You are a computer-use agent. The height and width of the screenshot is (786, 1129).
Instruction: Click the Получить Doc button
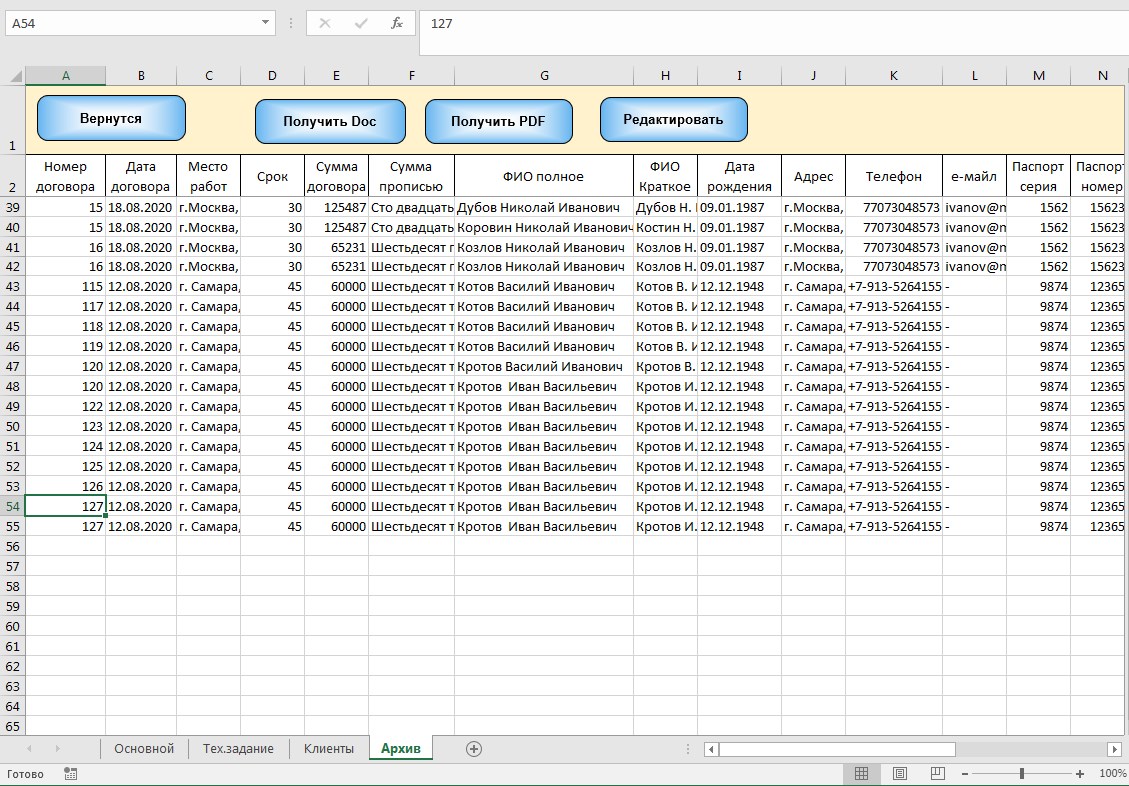click(x=330, y=122)
